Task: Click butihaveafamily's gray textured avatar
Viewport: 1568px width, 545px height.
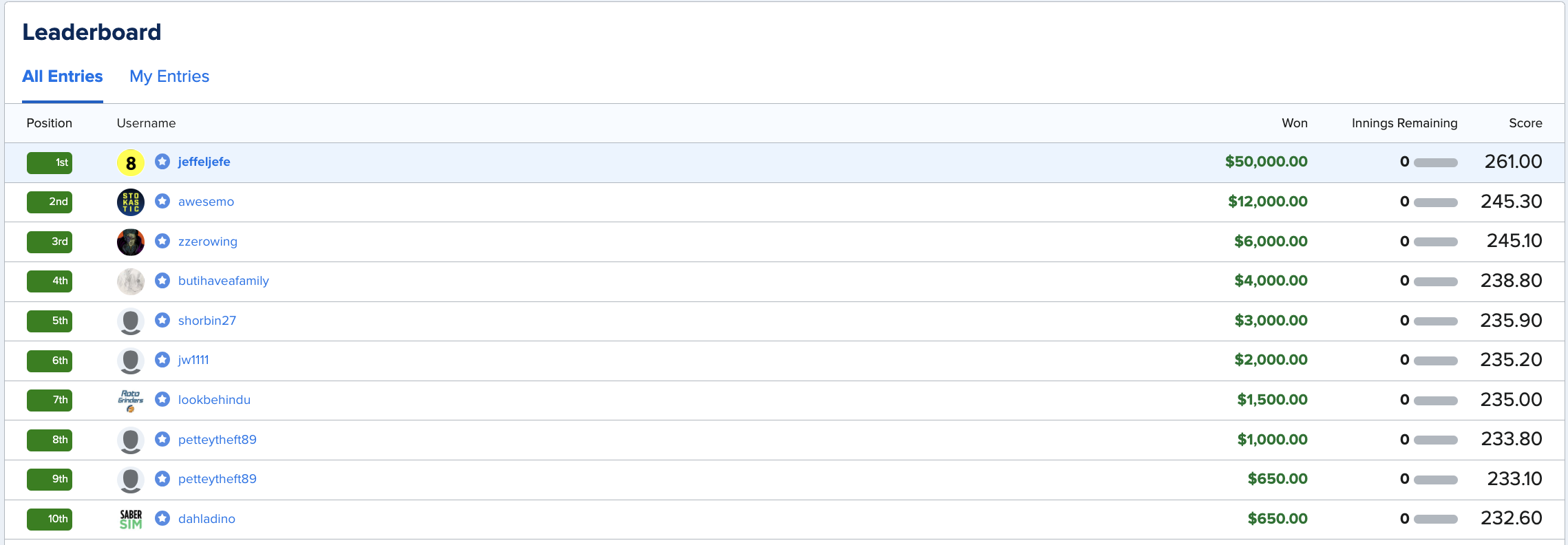Action: point(131,281)
